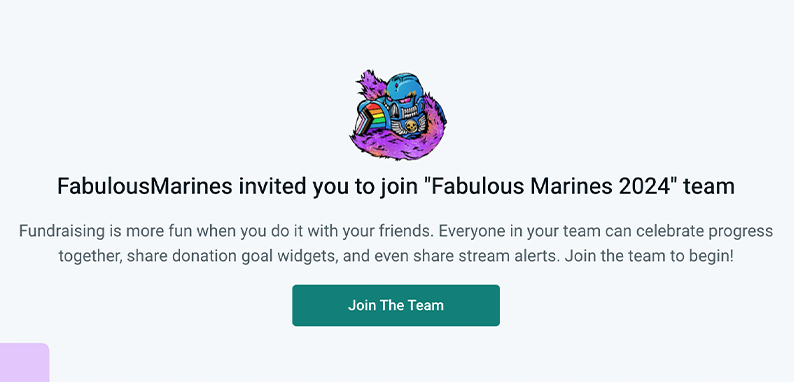Click the gold skull emblem on the marine
This screenshot has height=382, width=794.
pyautogui.click(x=412, y=126)
